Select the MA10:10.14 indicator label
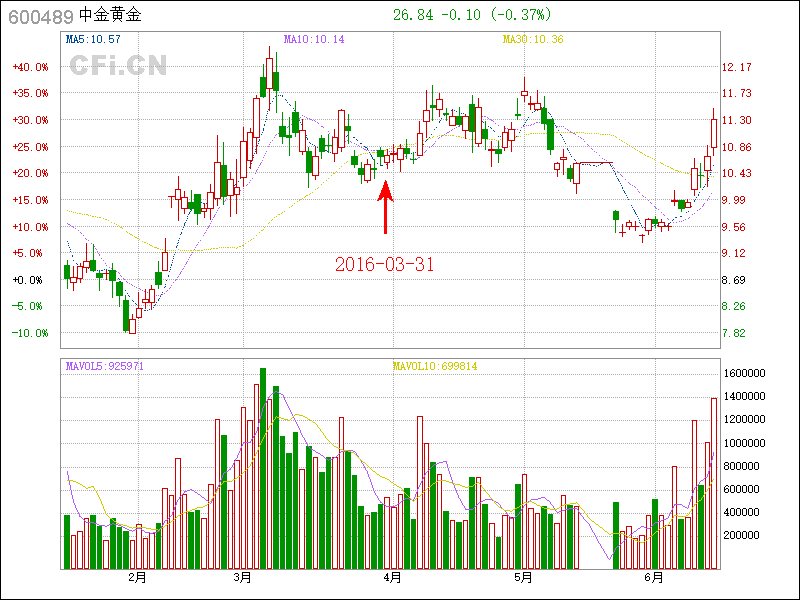The width and height of the screenshot is (800, 600). pyautogui.click(x=314, y=39)
